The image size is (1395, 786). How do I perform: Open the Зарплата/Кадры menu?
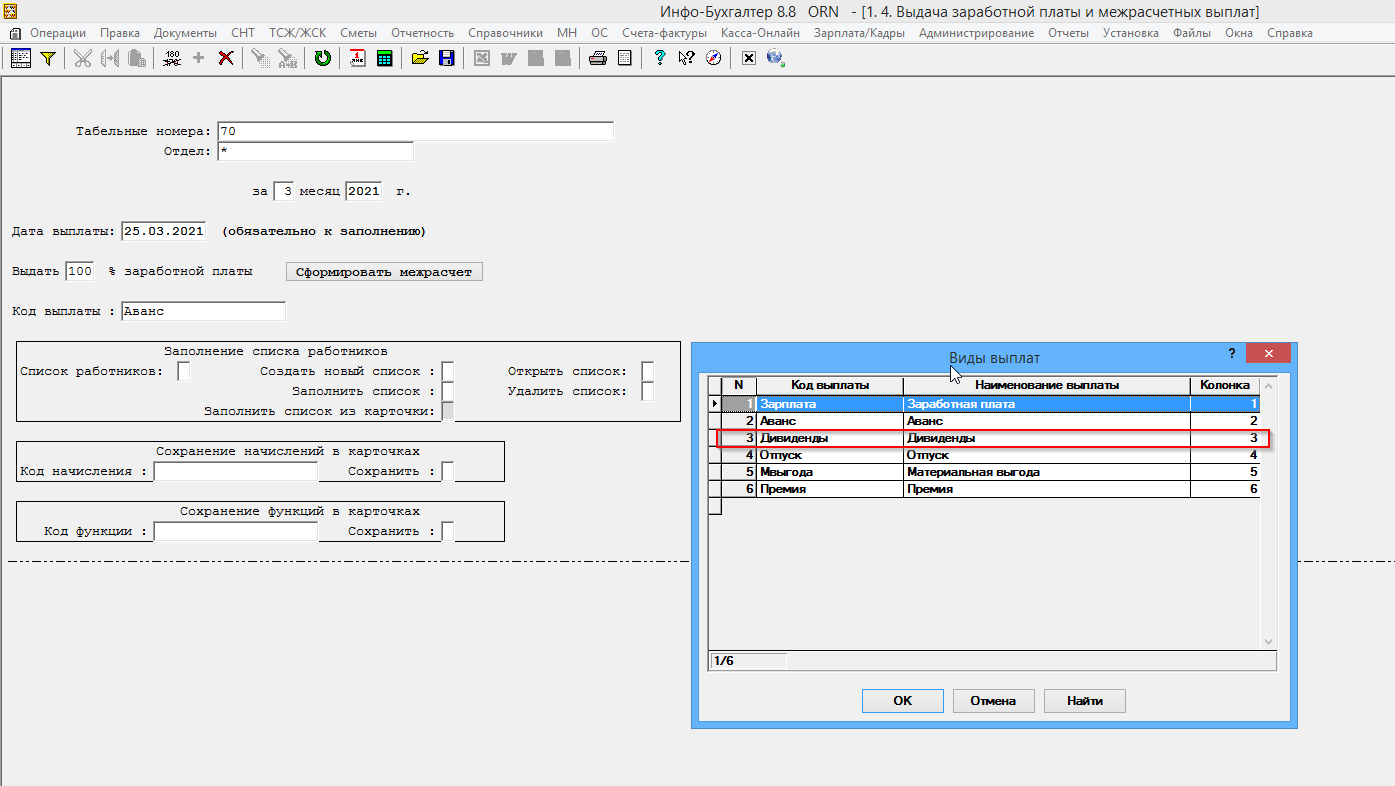(x=859, y=33)
